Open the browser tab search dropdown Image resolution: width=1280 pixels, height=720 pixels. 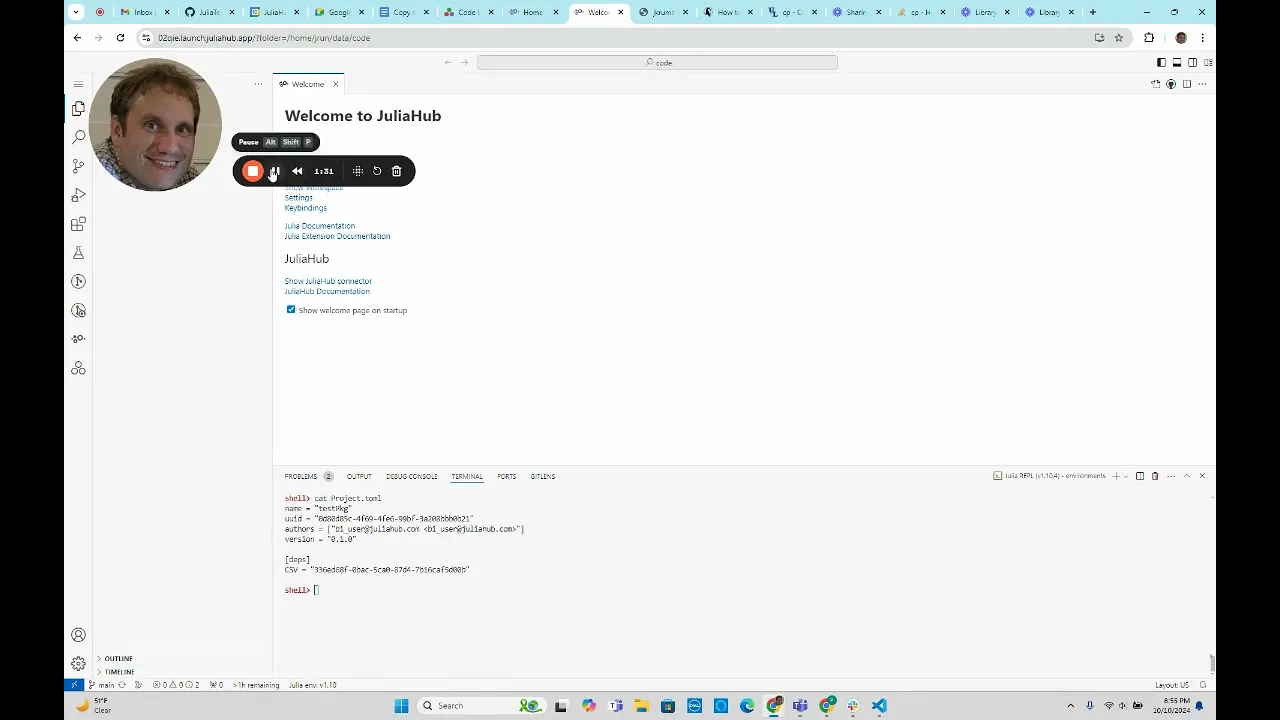tap(75, 12)
